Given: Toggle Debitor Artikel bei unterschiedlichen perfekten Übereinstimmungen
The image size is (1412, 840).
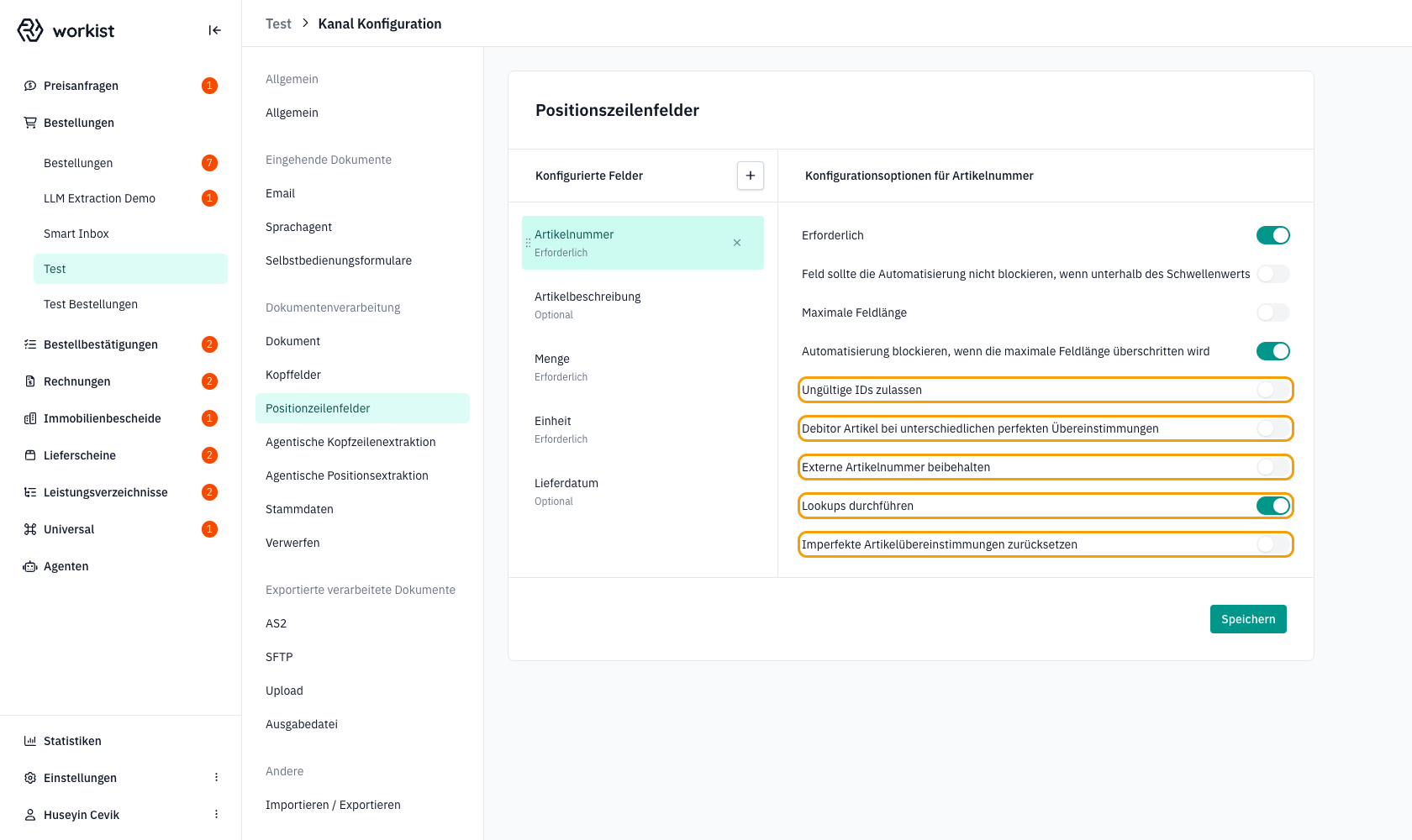Looking at the screenshot, I should 1273,428.
